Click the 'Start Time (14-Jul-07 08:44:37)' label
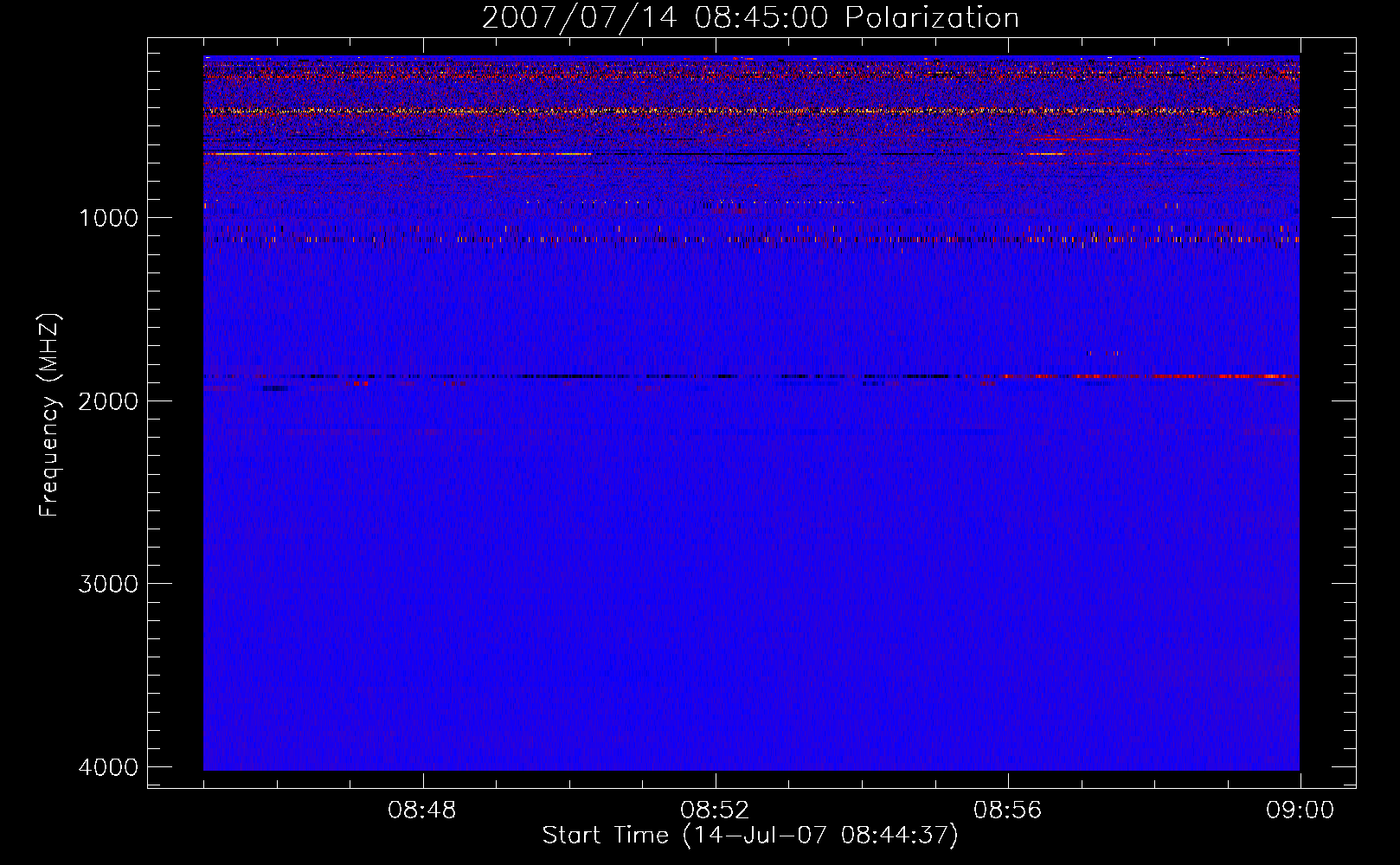 [x=750, y=836]
